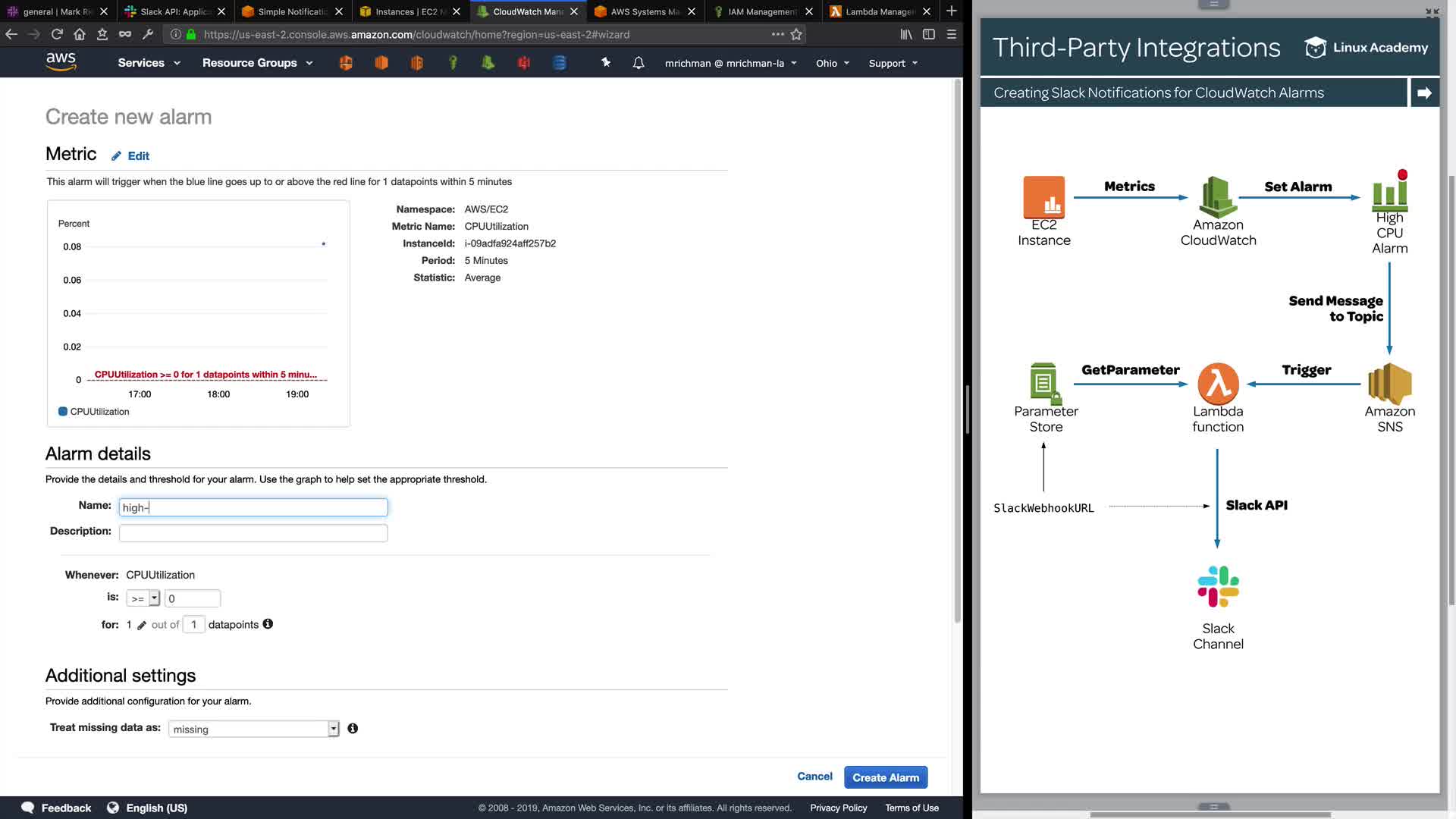Toggle the CPUUtilization legend swatch
The width and height of the screenshot is (1456, 819).
point(63,412)
